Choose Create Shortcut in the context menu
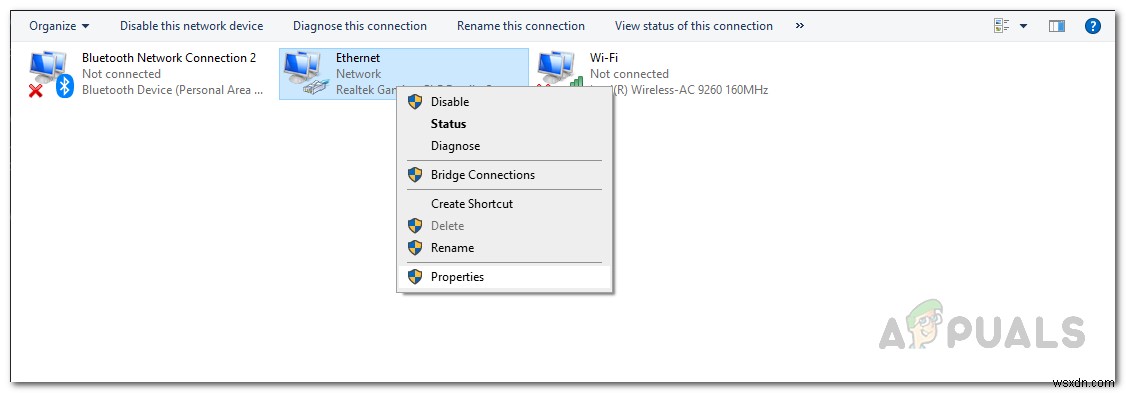Viewport: 1126px width, 393px height. (x=505, y=204)
